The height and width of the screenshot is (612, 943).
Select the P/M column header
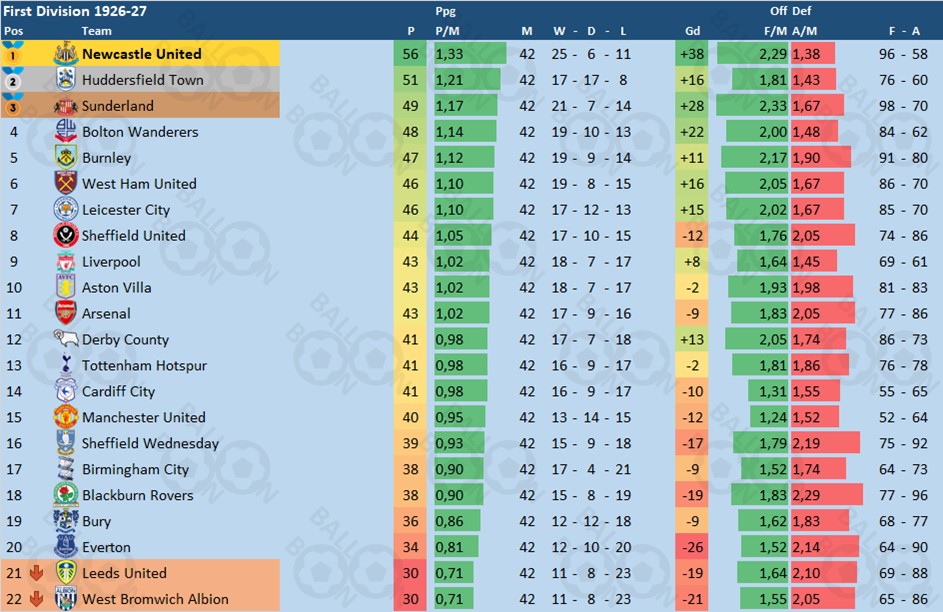(447, 31)
